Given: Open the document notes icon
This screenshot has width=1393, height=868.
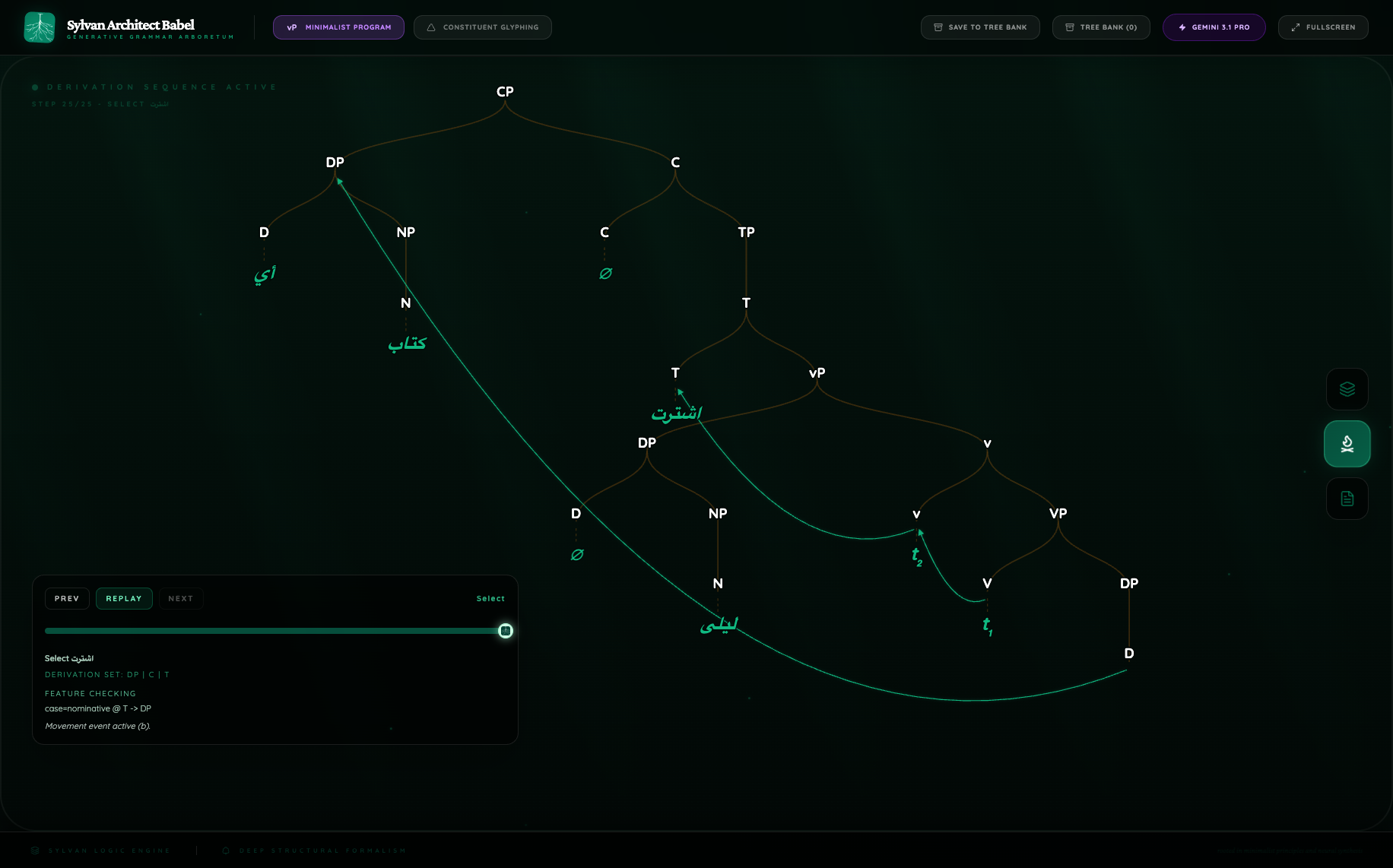Looking at the screenshot, I should pos(1347,499).
